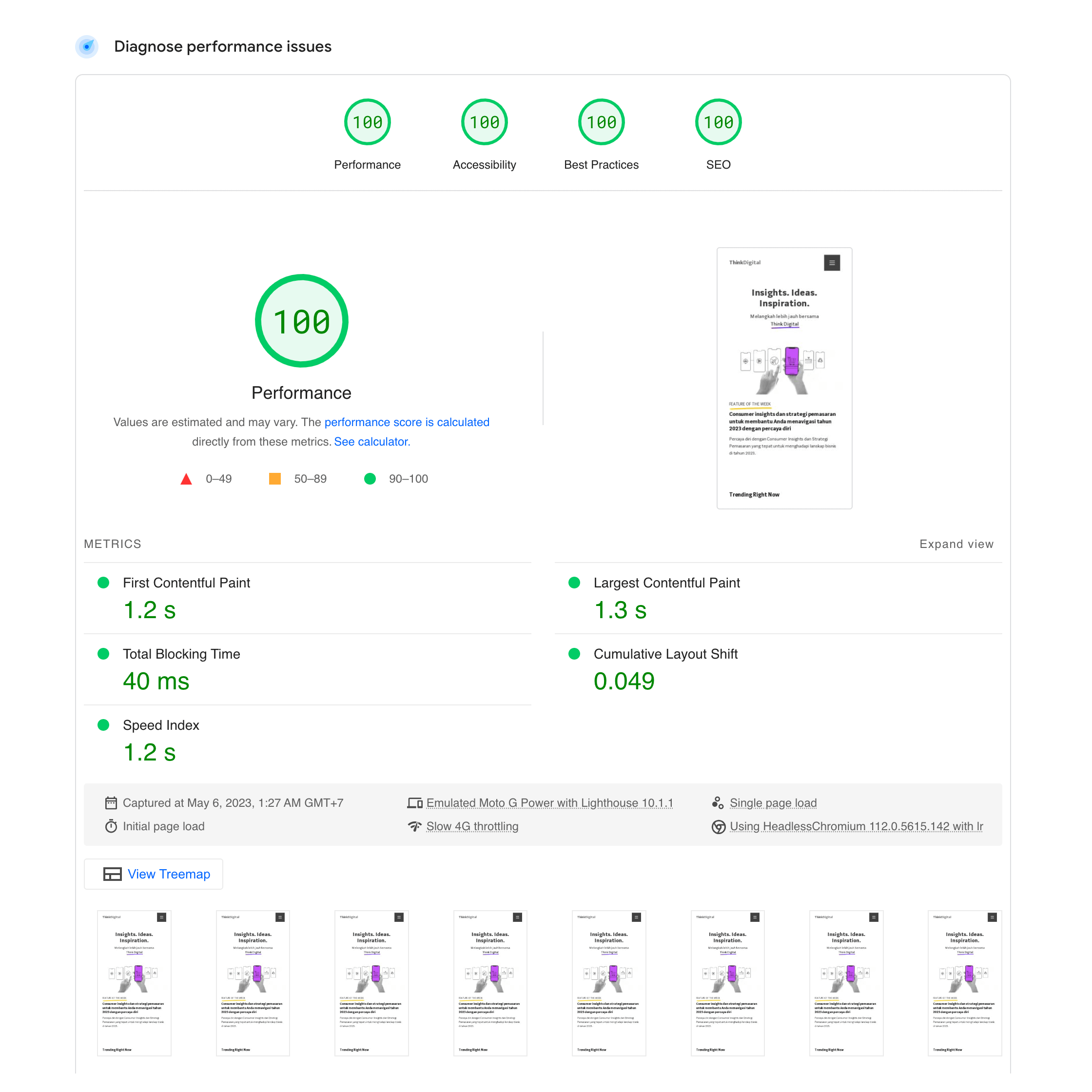Image resolution: width=1092 pixels, height=1092 pixels.
Task: Select the Best Practices score gauge
Action: (602, 122)
